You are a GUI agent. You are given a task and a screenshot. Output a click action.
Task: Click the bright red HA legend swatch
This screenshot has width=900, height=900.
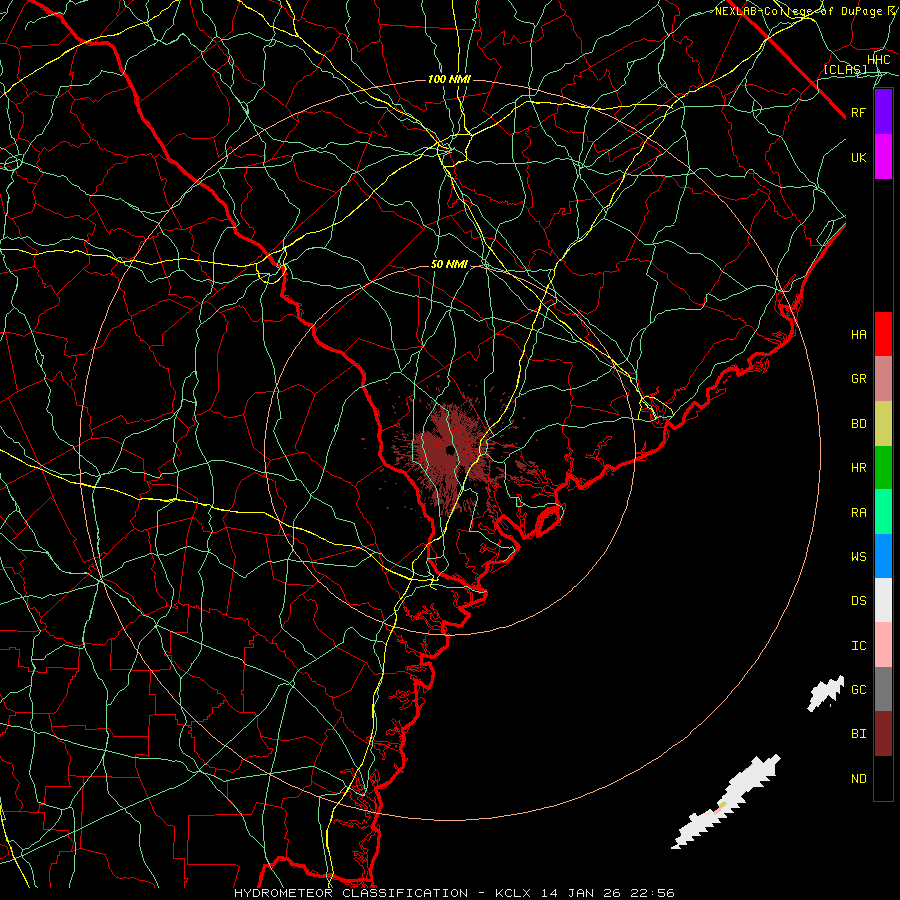pos(883,334)
